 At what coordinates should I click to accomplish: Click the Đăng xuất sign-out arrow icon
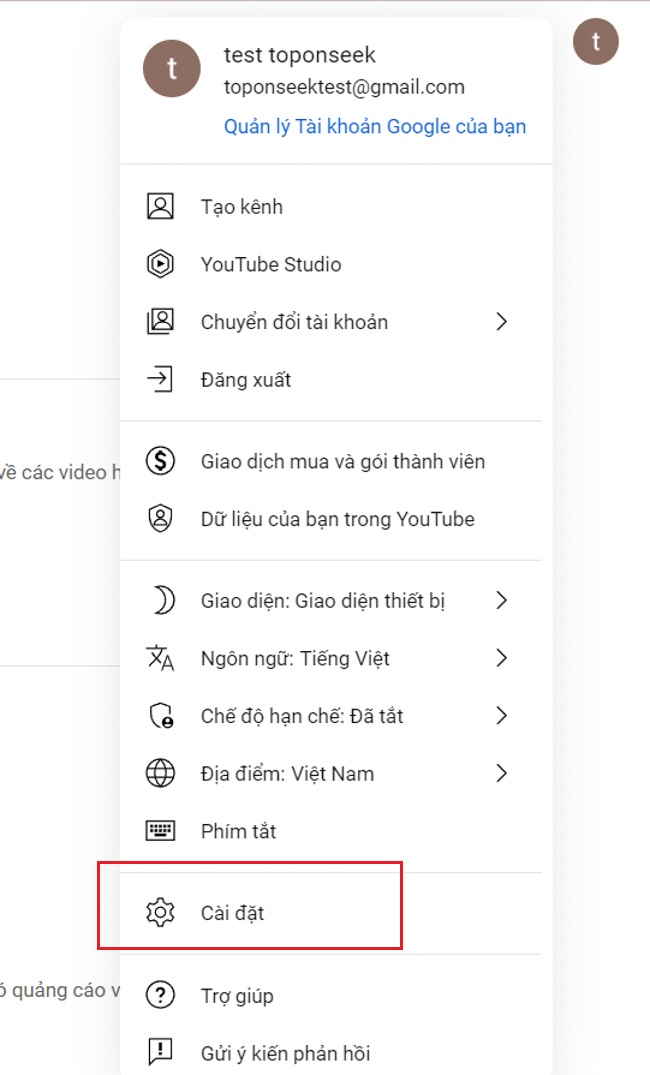pos(160,379)
